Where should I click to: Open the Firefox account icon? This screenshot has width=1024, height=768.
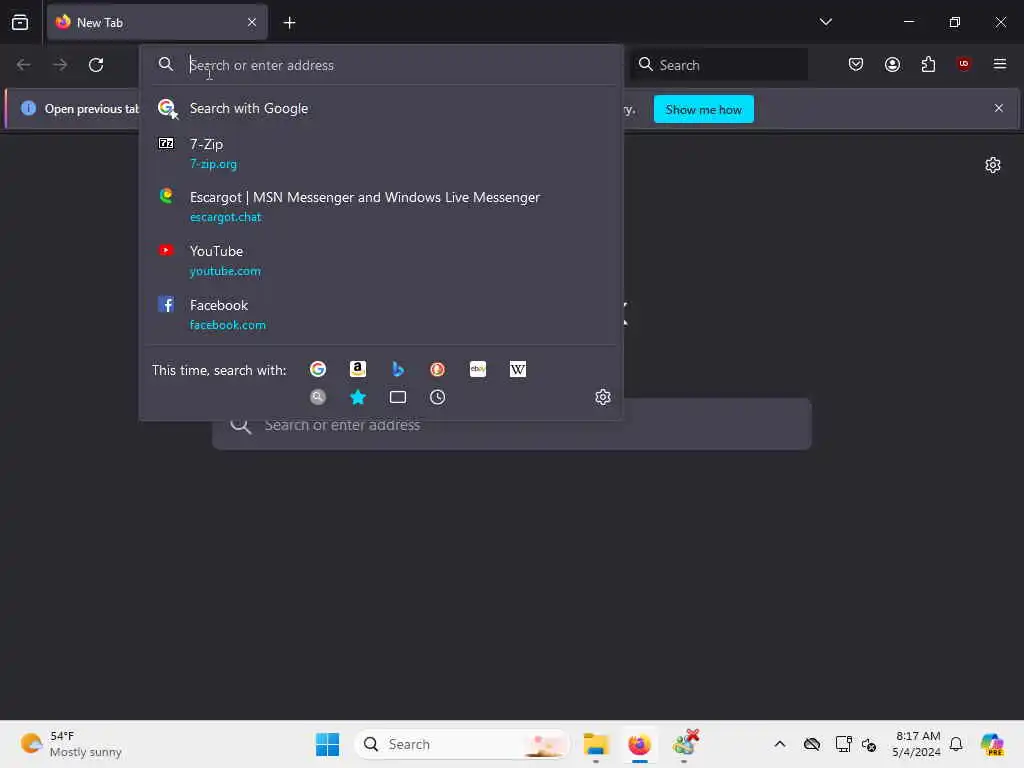coord(892,64)
